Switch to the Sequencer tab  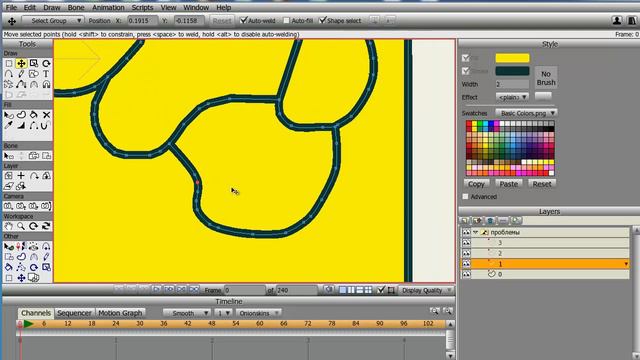[x=74, y=313]
